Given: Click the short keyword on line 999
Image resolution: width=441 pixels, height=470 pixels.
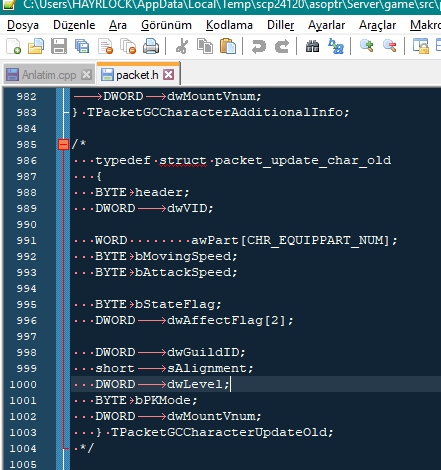Looking at the screenshot, I should click(115, 368).
